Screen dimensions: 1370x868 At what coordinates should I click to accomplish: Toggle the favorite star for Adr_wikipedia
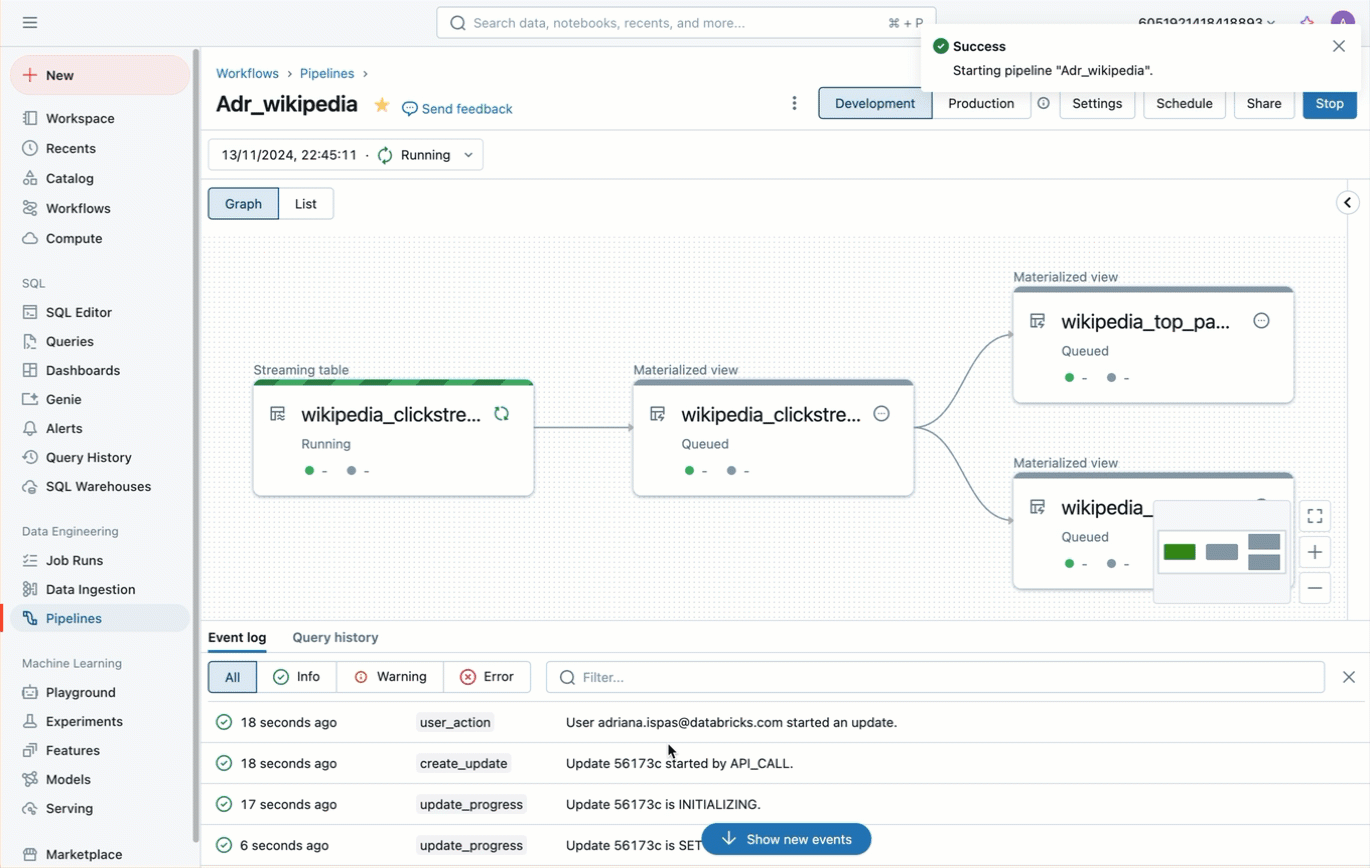point(381,105)
